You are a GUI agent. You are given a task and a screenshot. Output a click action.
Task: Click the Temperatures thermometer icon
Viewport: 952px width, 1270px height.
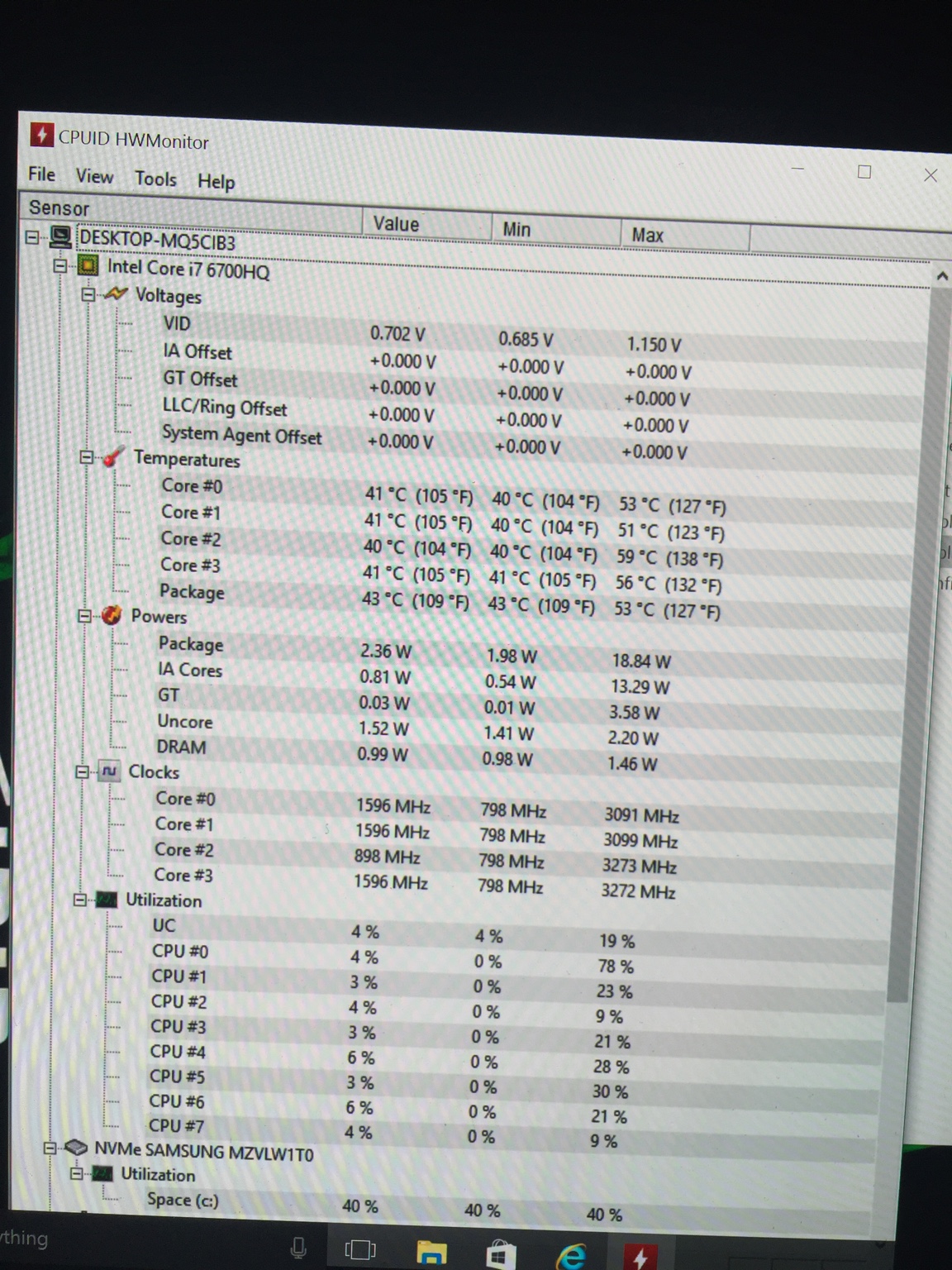coord(113,456)
